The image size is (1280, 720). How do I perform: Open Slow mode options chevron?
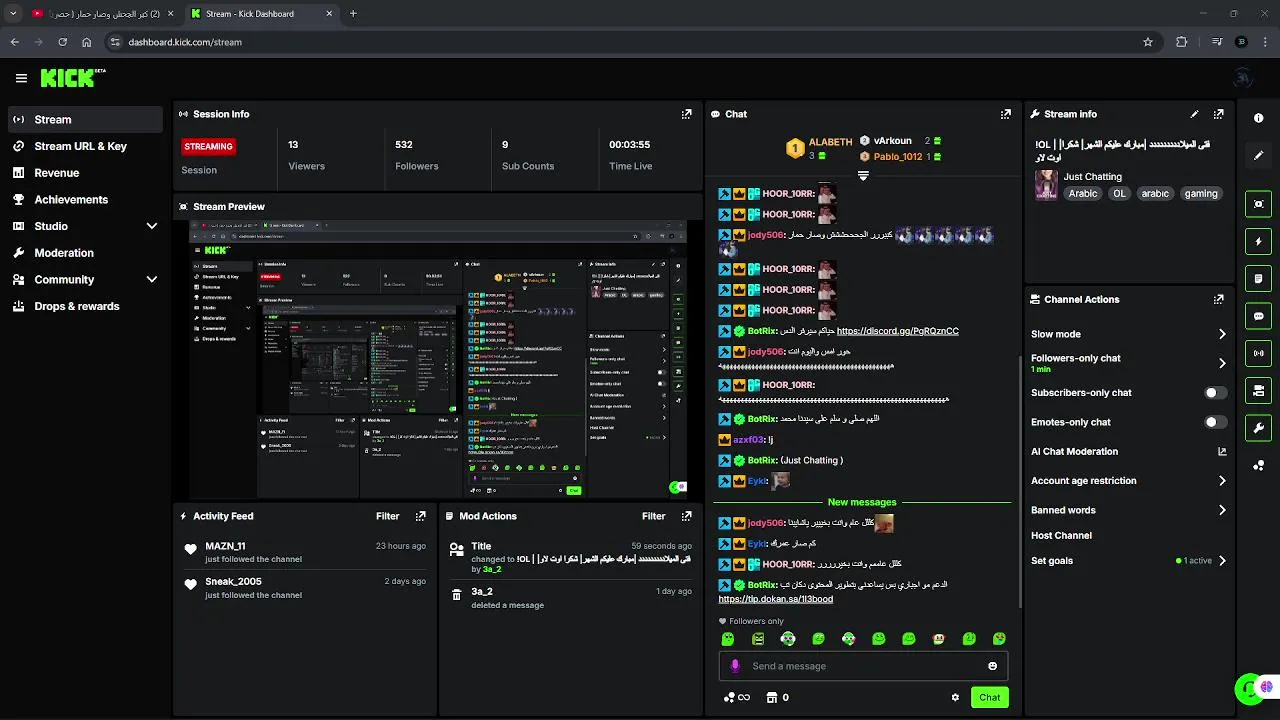[x=1222, y=334]
